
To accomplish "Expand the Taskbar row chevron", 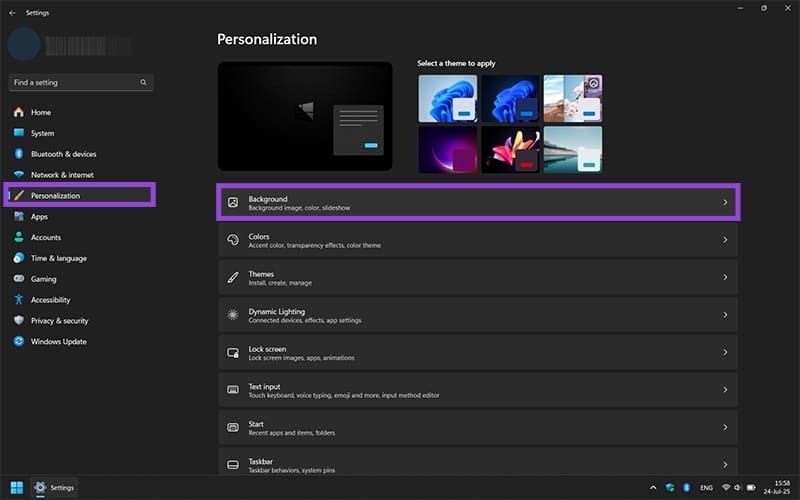I will [725, 465].
